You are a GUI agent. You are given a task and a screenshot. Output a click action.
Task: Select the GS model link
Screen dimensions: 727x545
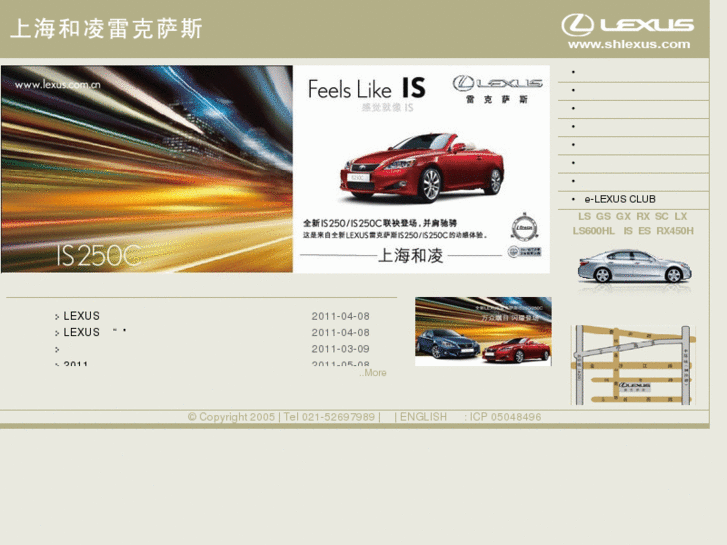[603, 216]
